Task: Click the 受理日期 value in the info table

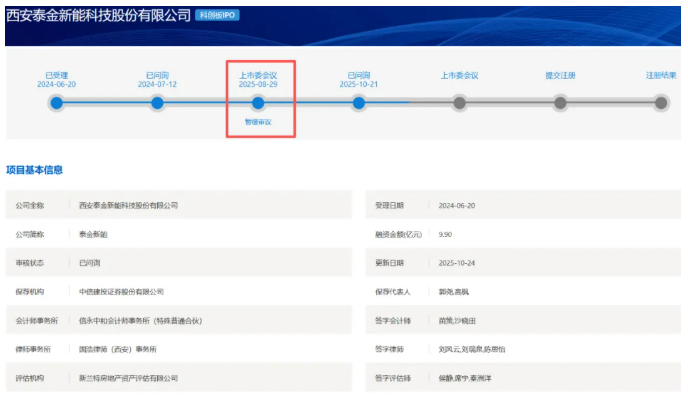Action: click(x=459, y=205)
